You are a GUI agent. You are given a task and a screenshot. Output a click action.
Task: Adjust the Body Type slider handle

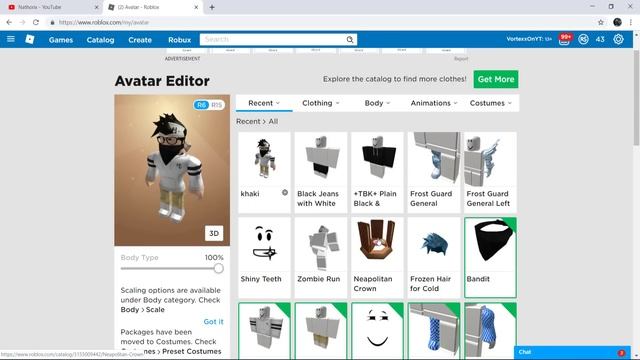pos(218,268)
